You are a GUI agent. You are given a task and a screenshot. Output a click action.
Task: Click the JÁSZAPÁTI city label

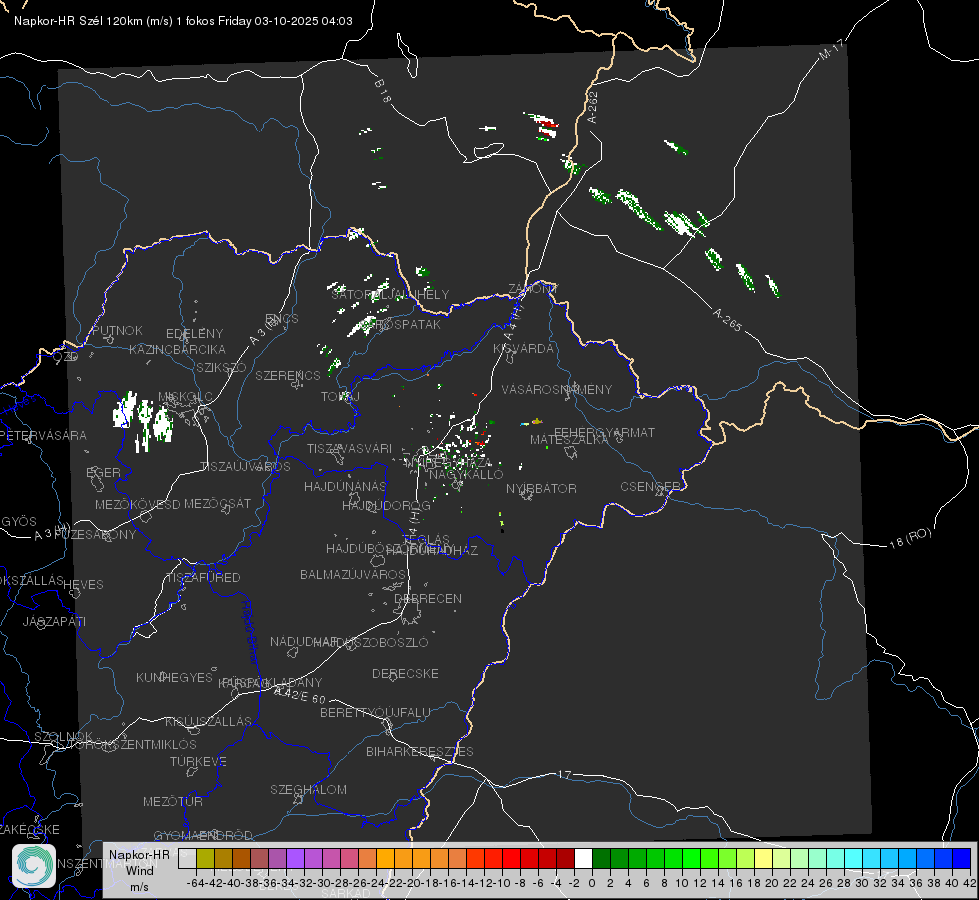[54, 621]
